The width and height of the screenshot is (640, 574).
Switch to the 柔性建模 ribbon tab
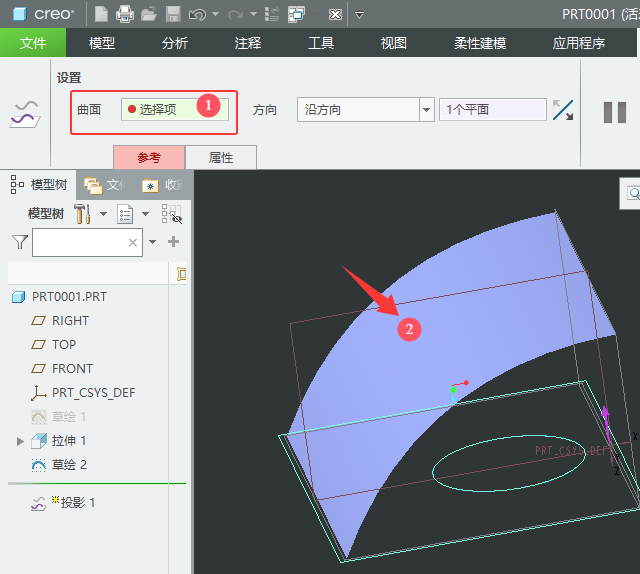coord(480,42)
